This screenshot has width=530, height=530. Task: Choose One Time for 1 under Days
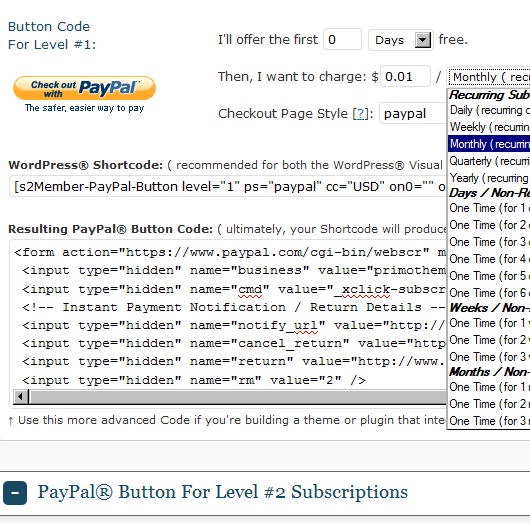pyautogui.click(x=489, y=208)
